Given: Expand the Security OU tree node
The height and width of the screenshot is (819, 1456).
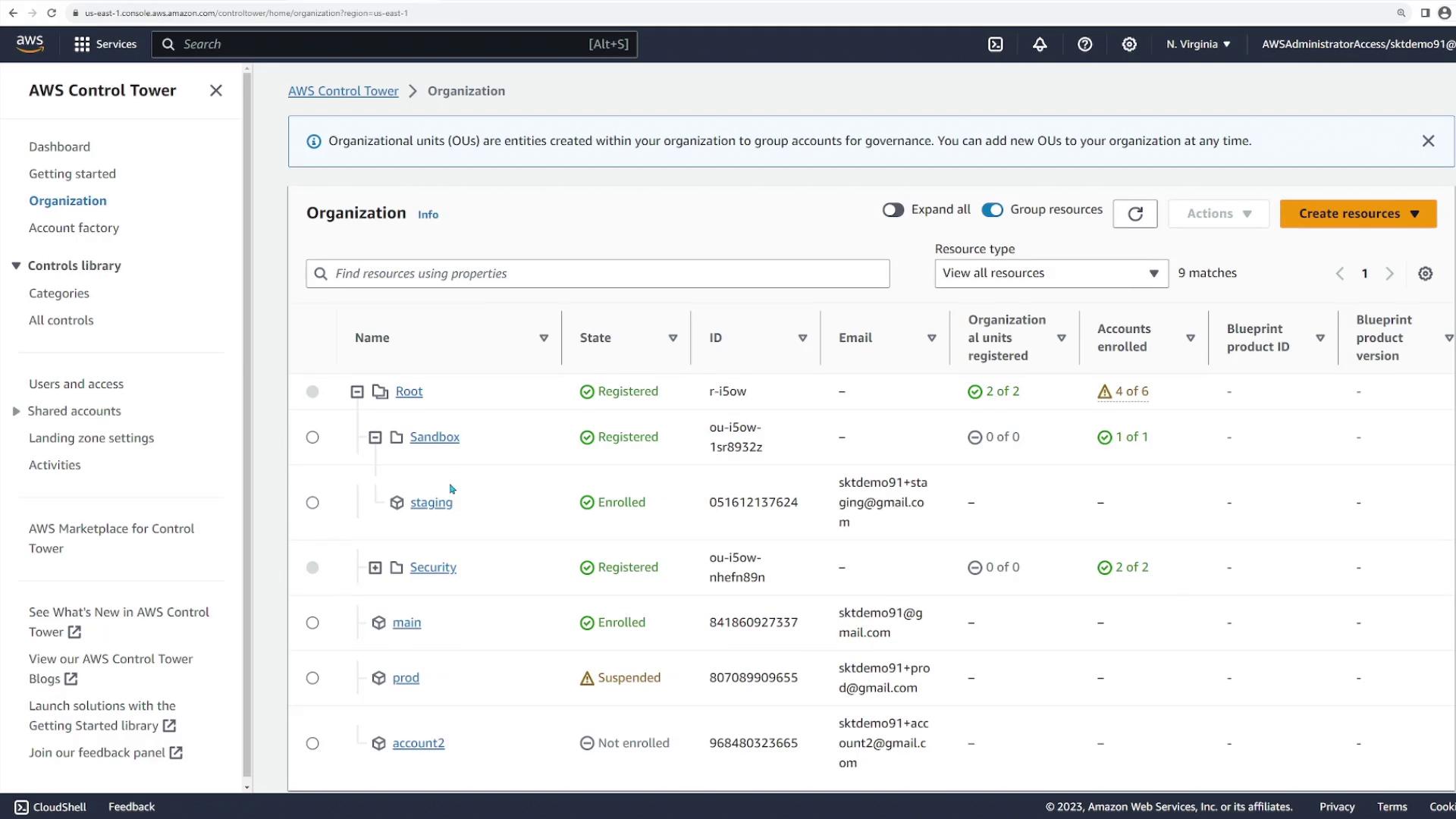Looking at the screenshot, I should click(x=375, y=568).
